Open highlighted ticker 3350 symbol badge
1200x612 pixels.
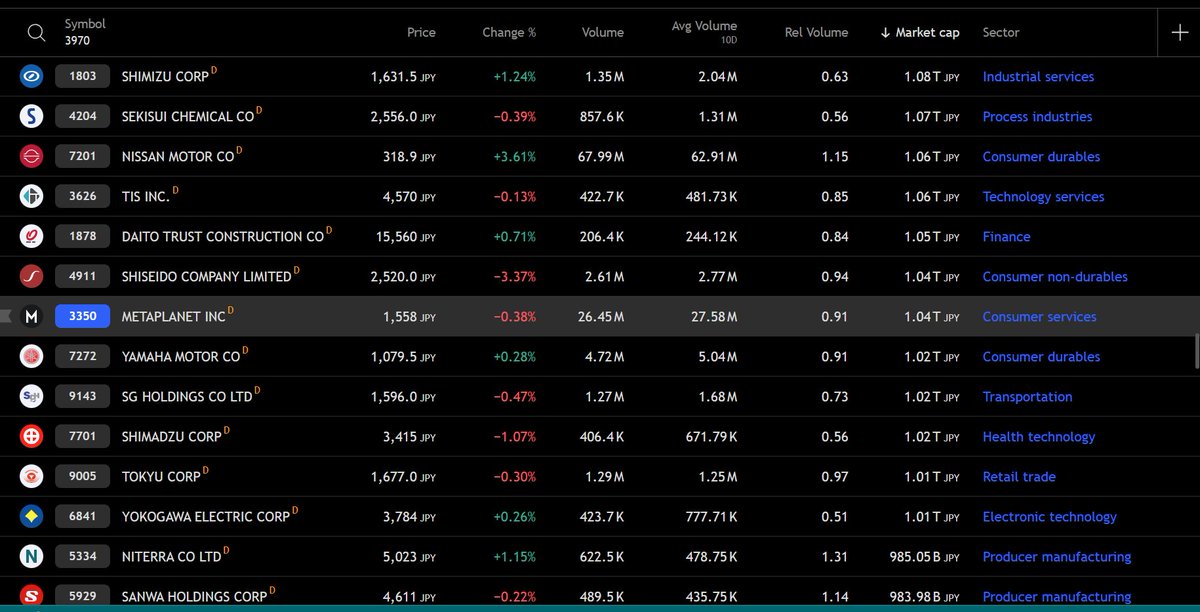tap(82, 316)
